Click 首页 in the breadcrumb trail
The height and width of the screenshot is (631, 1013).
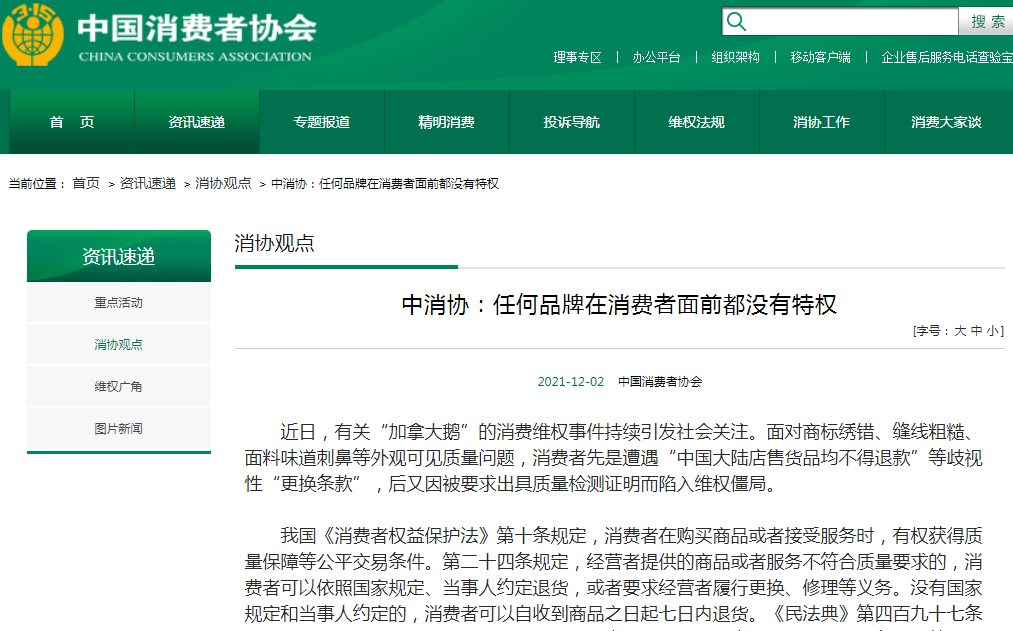[86, 184]
